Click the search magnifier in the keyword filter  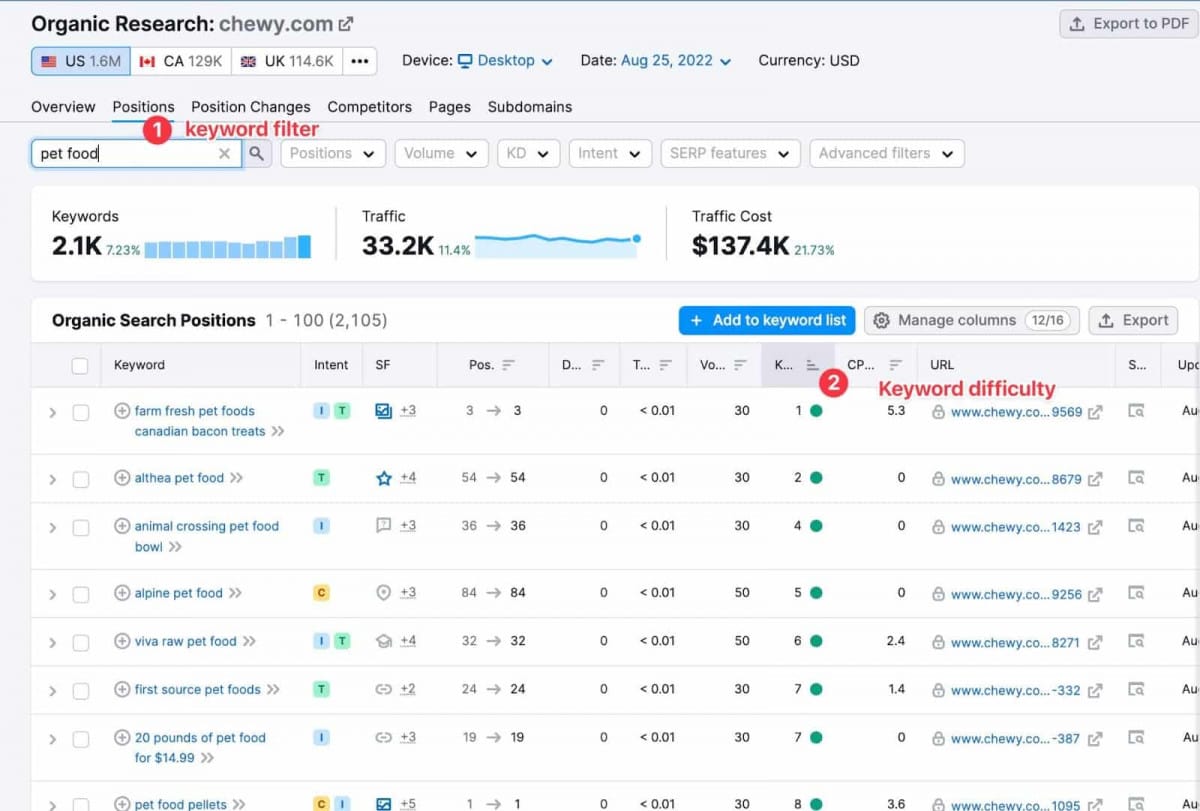tap(257, 153)
